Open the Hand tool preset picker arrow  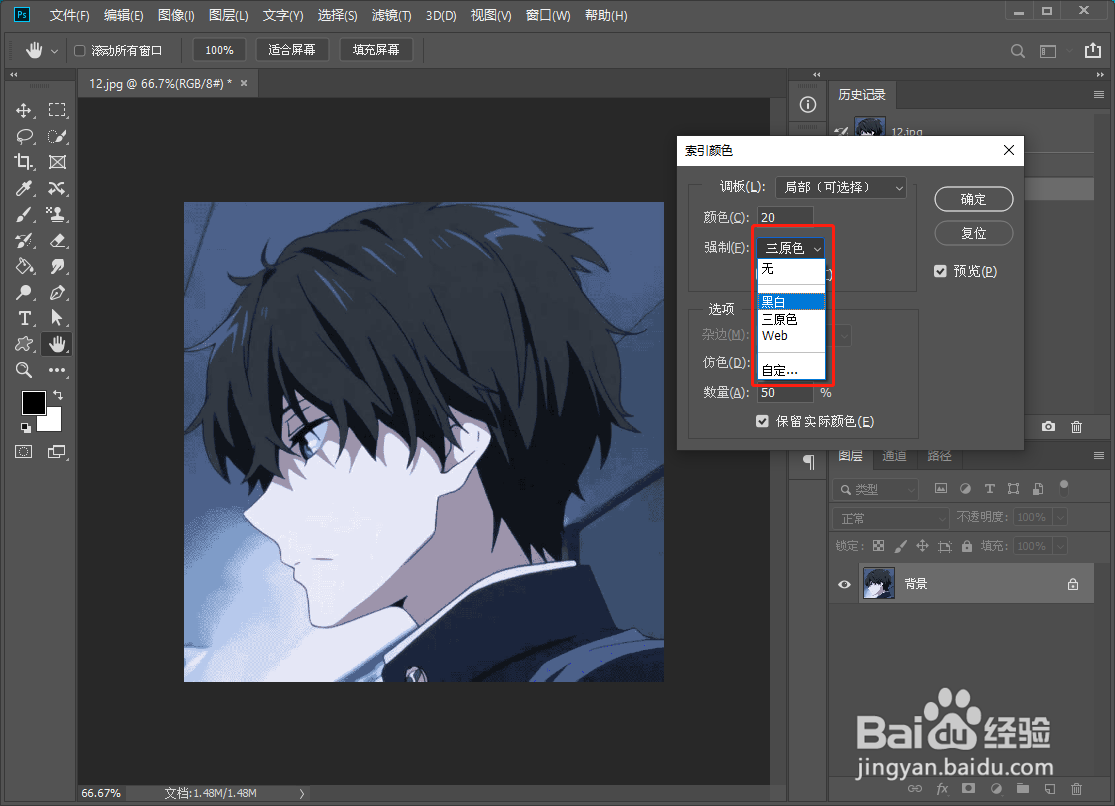(x=54, y=51)
